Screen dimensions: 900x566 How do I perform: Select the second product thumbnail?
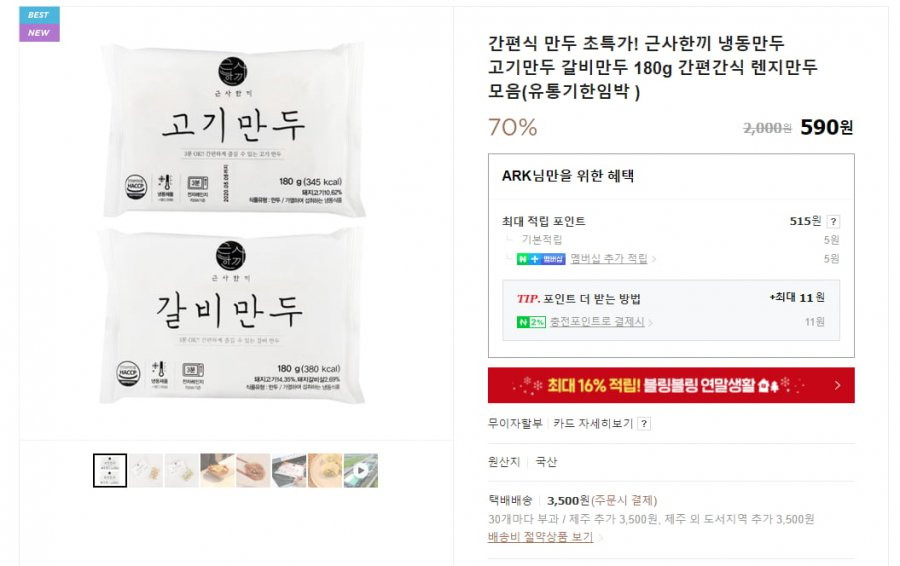146,471
